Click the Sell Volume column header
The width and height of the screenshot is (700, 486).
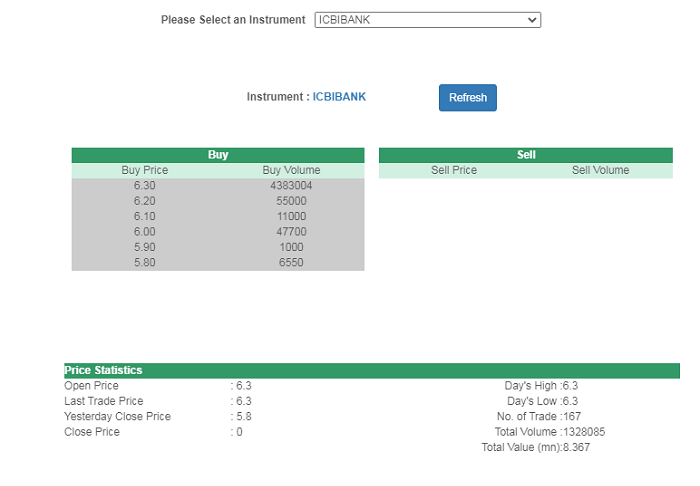coord(600,170)
